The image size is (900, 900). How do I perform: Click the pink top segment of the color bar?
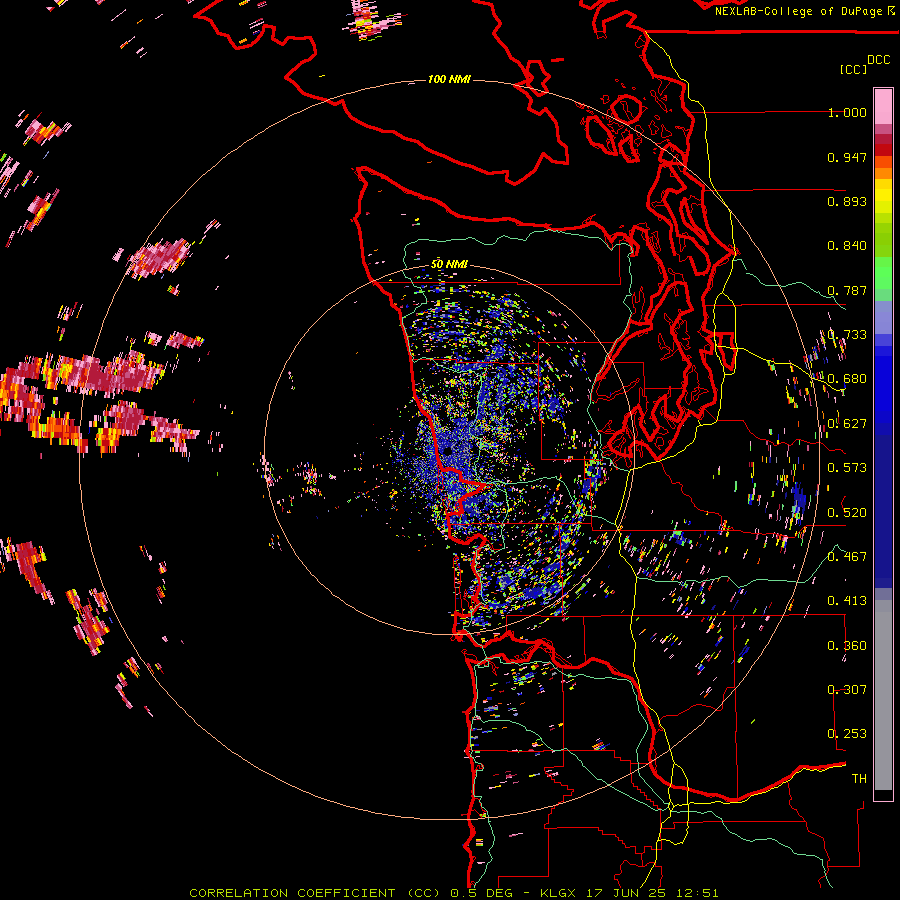[883, 106]
